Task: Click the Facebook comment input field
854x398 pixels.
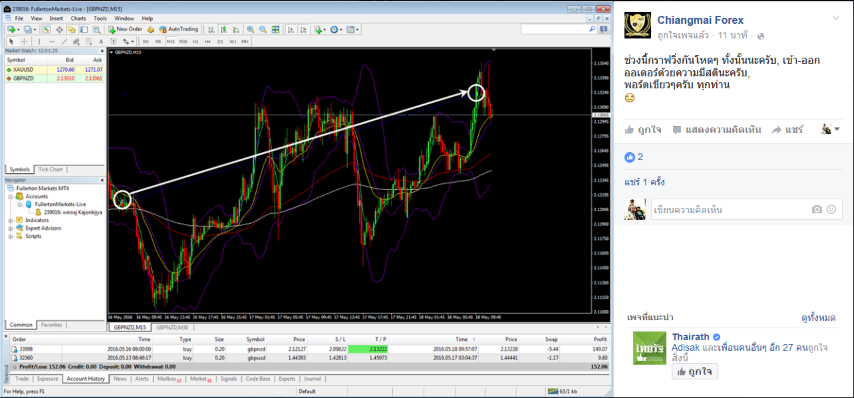Action: click(746, 209)
